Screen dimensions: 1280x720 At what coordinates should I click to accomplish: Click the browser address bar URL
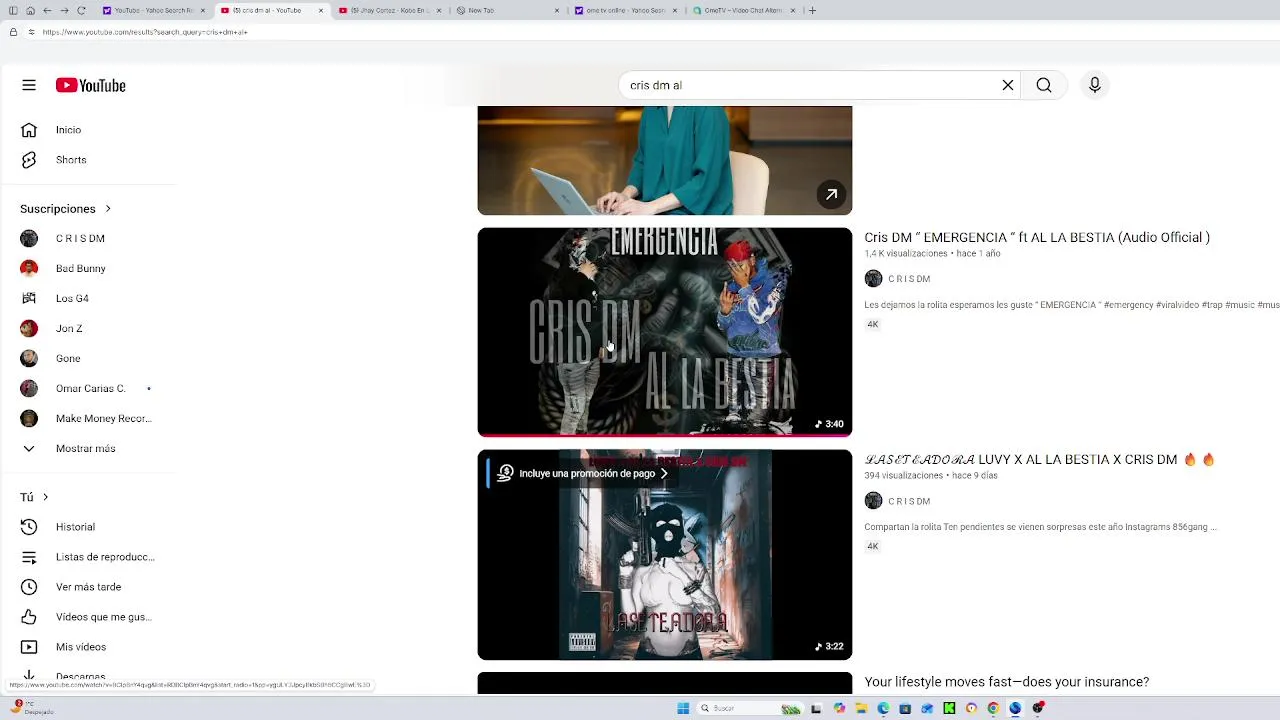(x=145, y=32)
